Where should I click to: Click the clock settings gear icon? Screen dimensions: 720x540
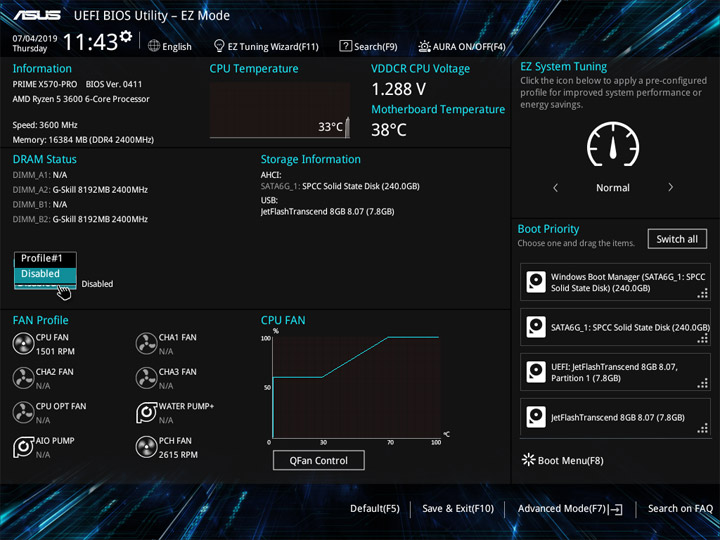point(126,36)
